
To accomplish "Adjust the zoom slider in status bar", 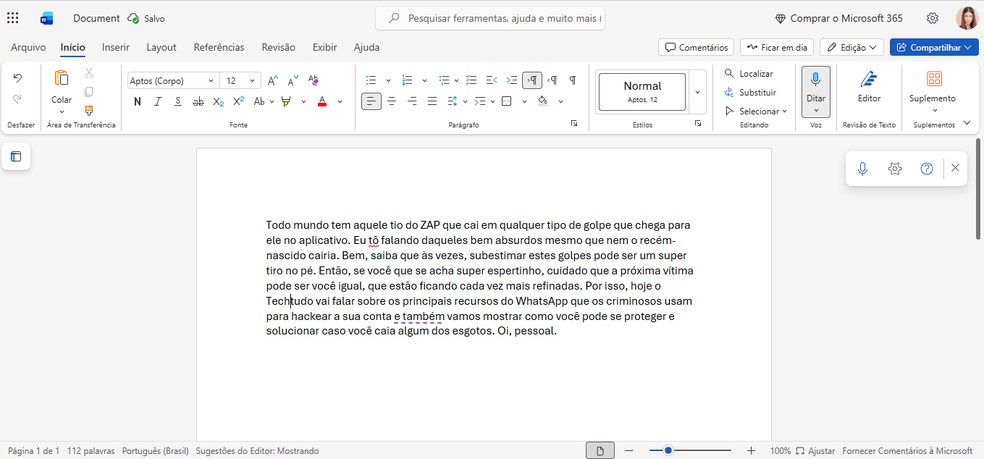I will tap(668, 451).
